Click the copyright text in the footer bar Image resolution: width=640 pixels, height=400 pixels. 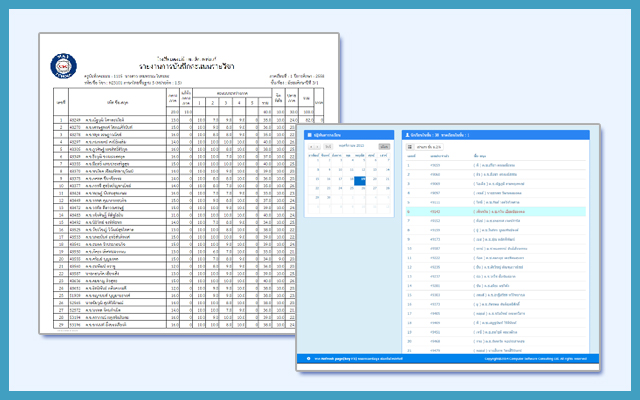[x=536, y=359]
